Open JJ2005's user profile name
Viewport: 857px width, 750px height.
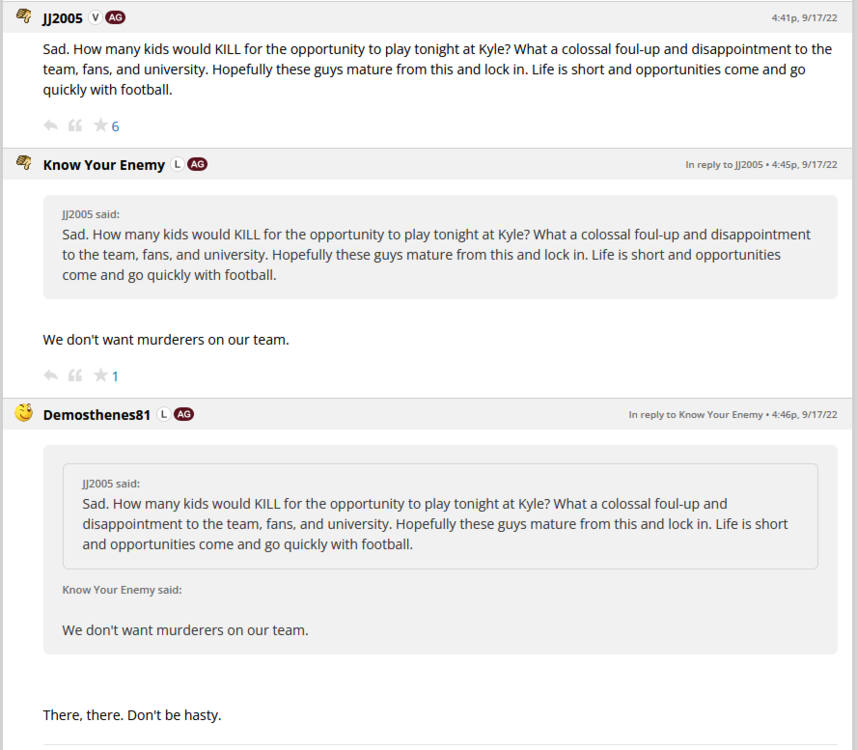[62, 18]
